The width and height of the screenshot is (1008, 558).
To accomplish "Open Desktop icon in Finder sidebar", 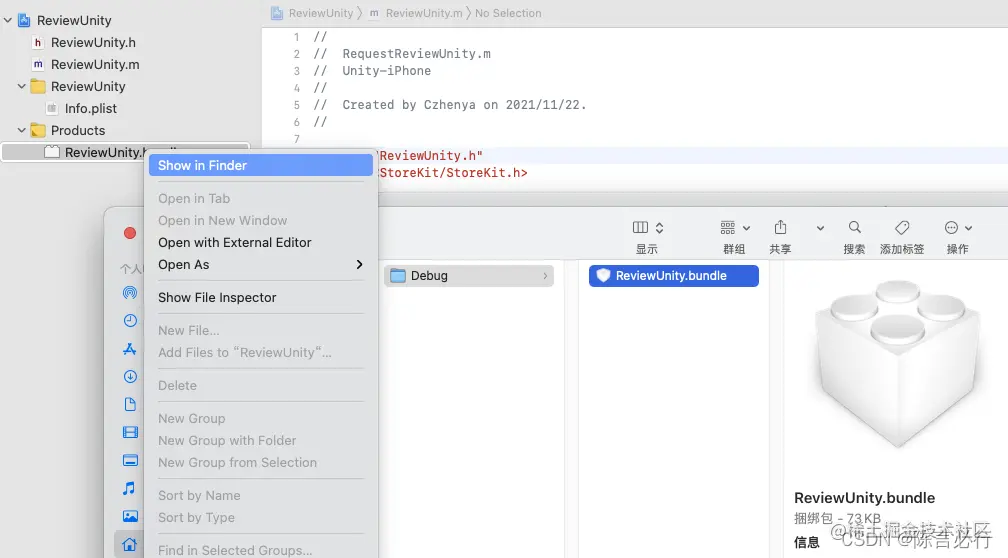I will click(x=130, y=460).
